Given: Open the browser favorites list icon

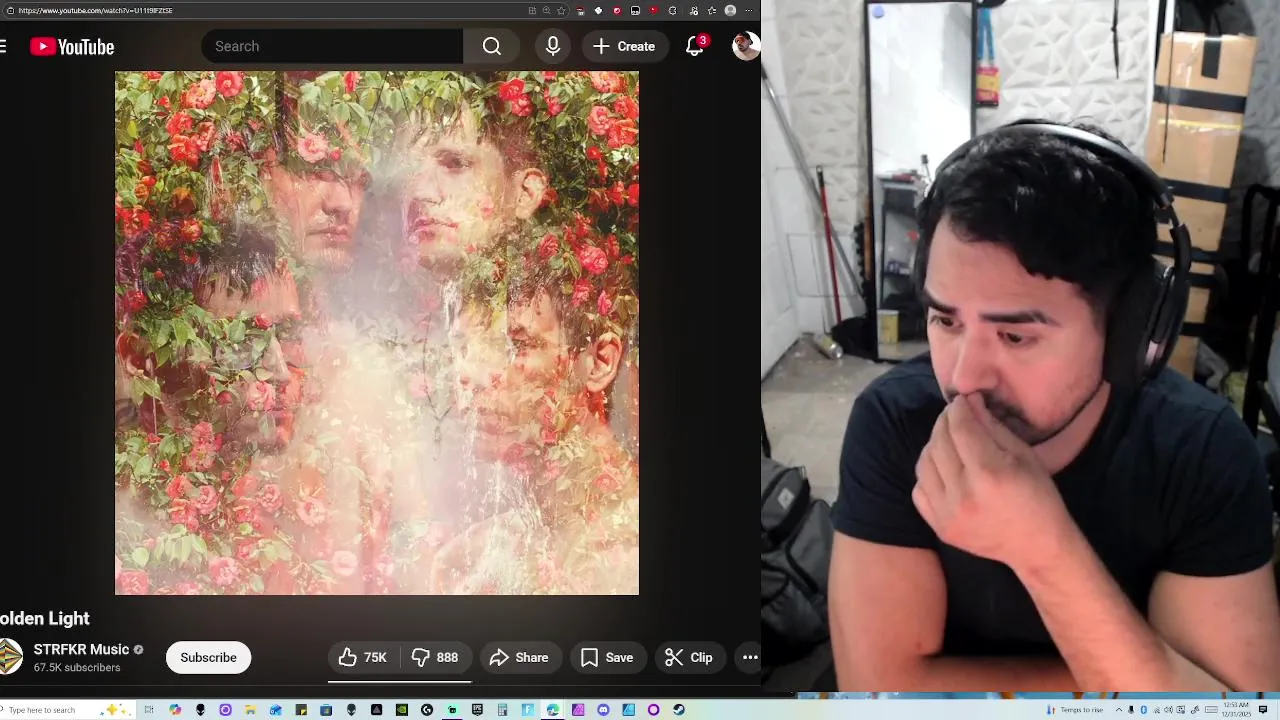Looking at the screenshot, I should point(712,10).
